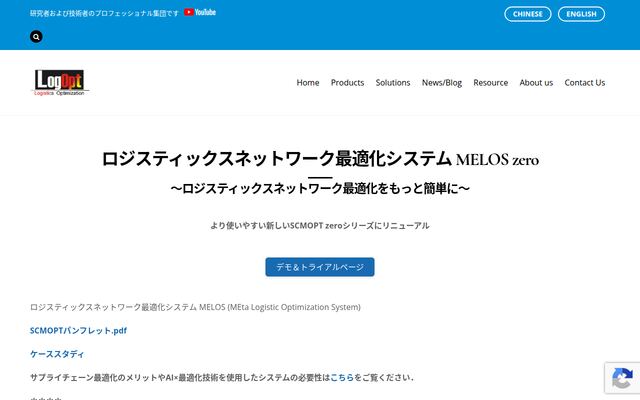640x400 pixels.
Task: Open the LogOpt logo homepage
Action: coord(60,82)
